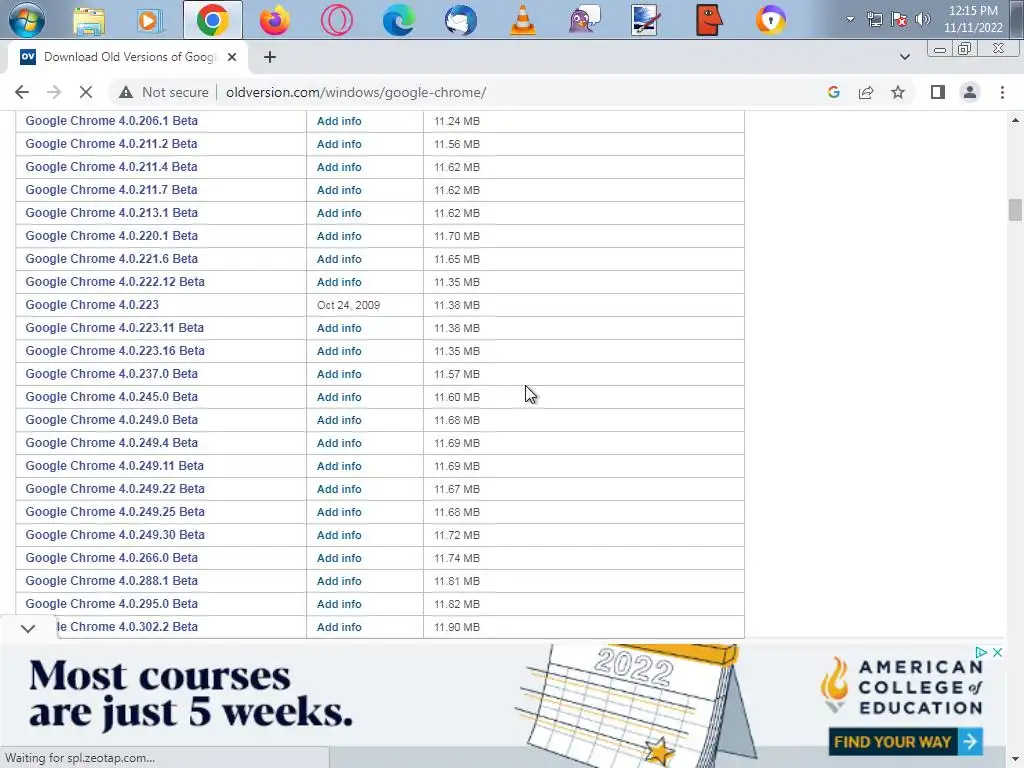This screenshot has height=768, width=1024.
Task: Click the Google icon in address bar
Action: [833, 92]
